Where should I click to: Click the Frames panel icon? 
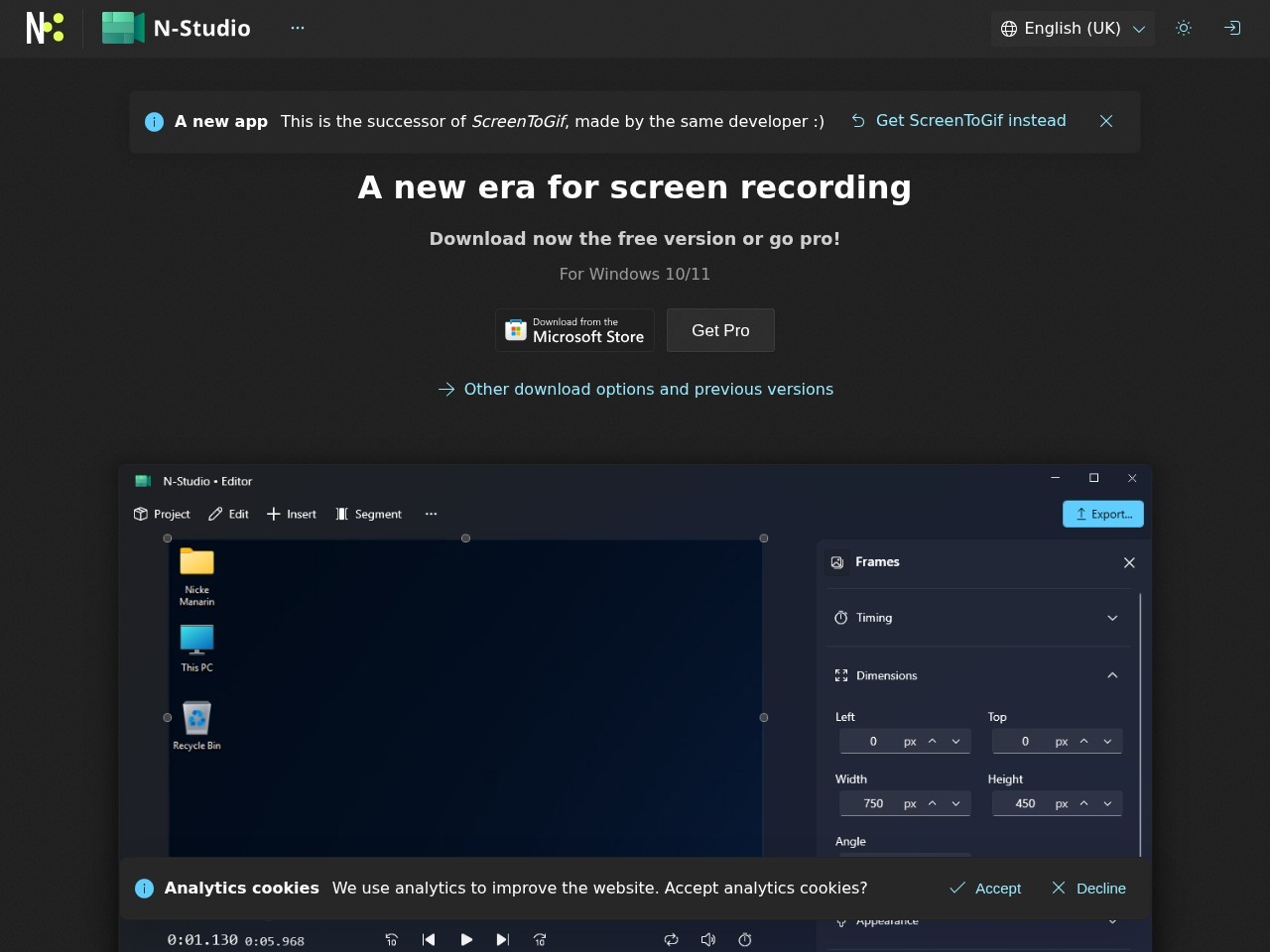coord(837,562)
